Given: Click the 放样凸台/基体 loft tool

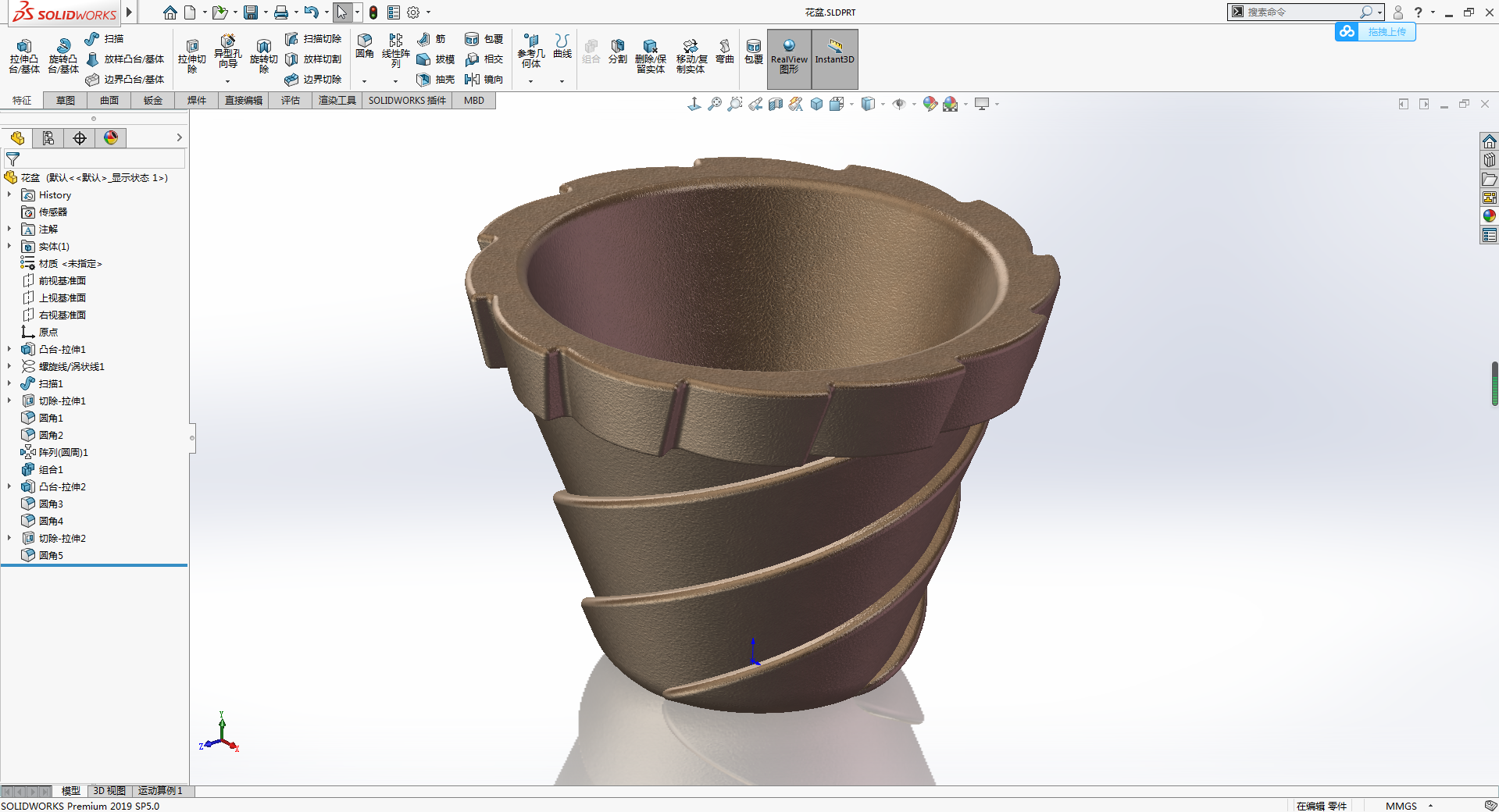Looking at the screenshot, I should pyautogui.click(x=125, y=59).
